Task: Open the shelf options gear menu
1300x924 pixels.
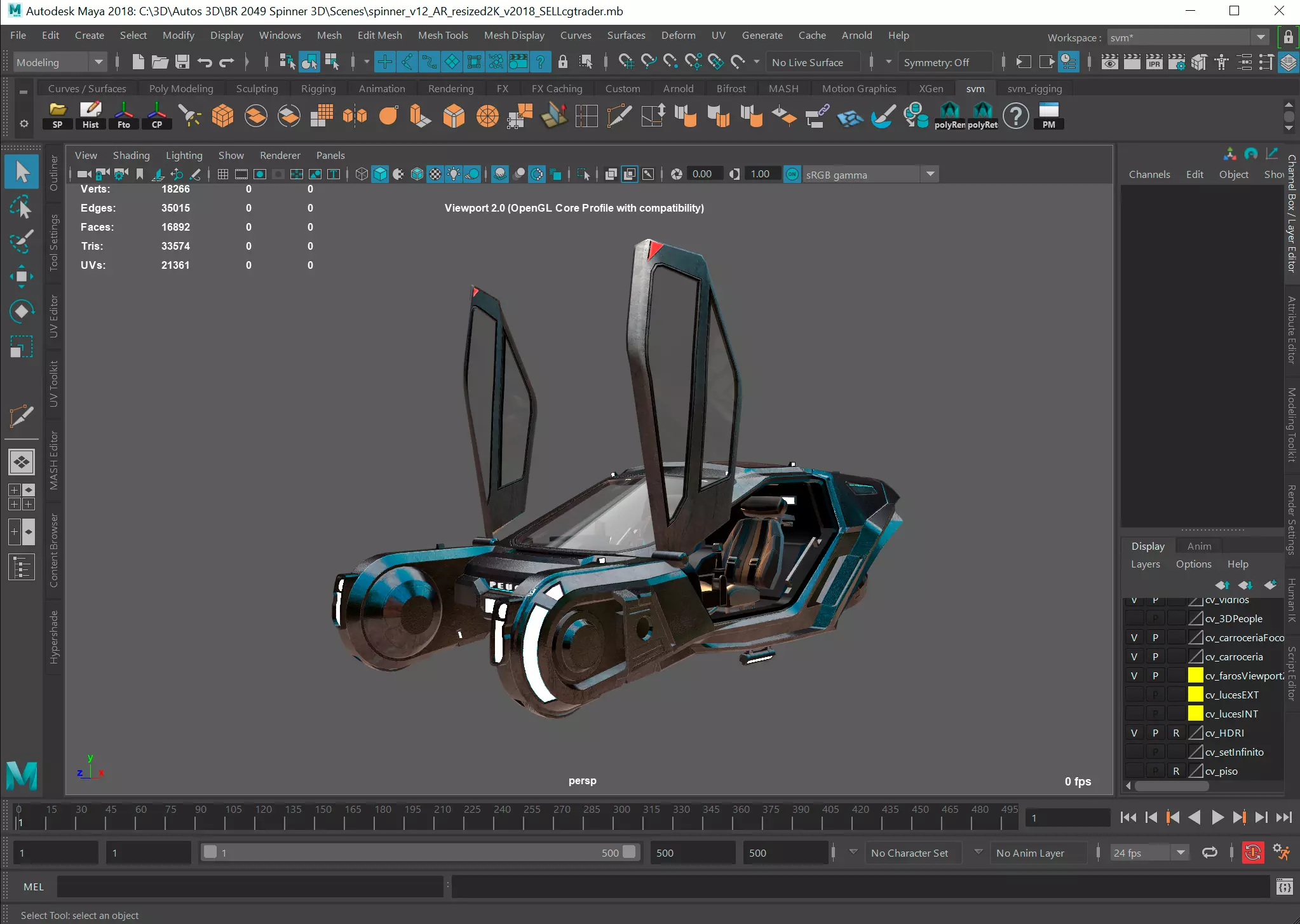Action: [24, 124]
